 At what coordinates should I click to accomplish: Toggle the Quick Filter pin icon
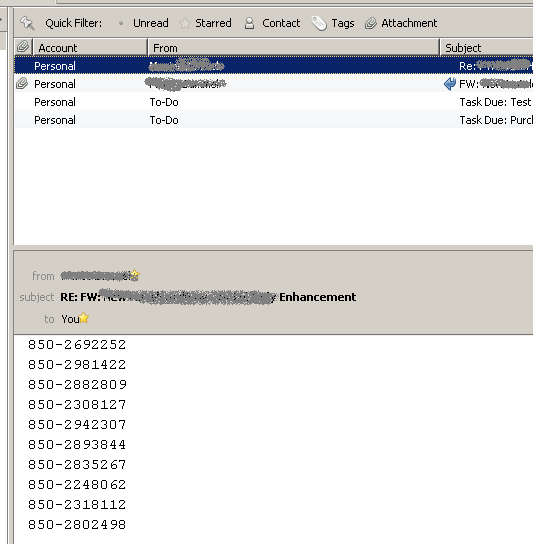(x=27, y=23)
